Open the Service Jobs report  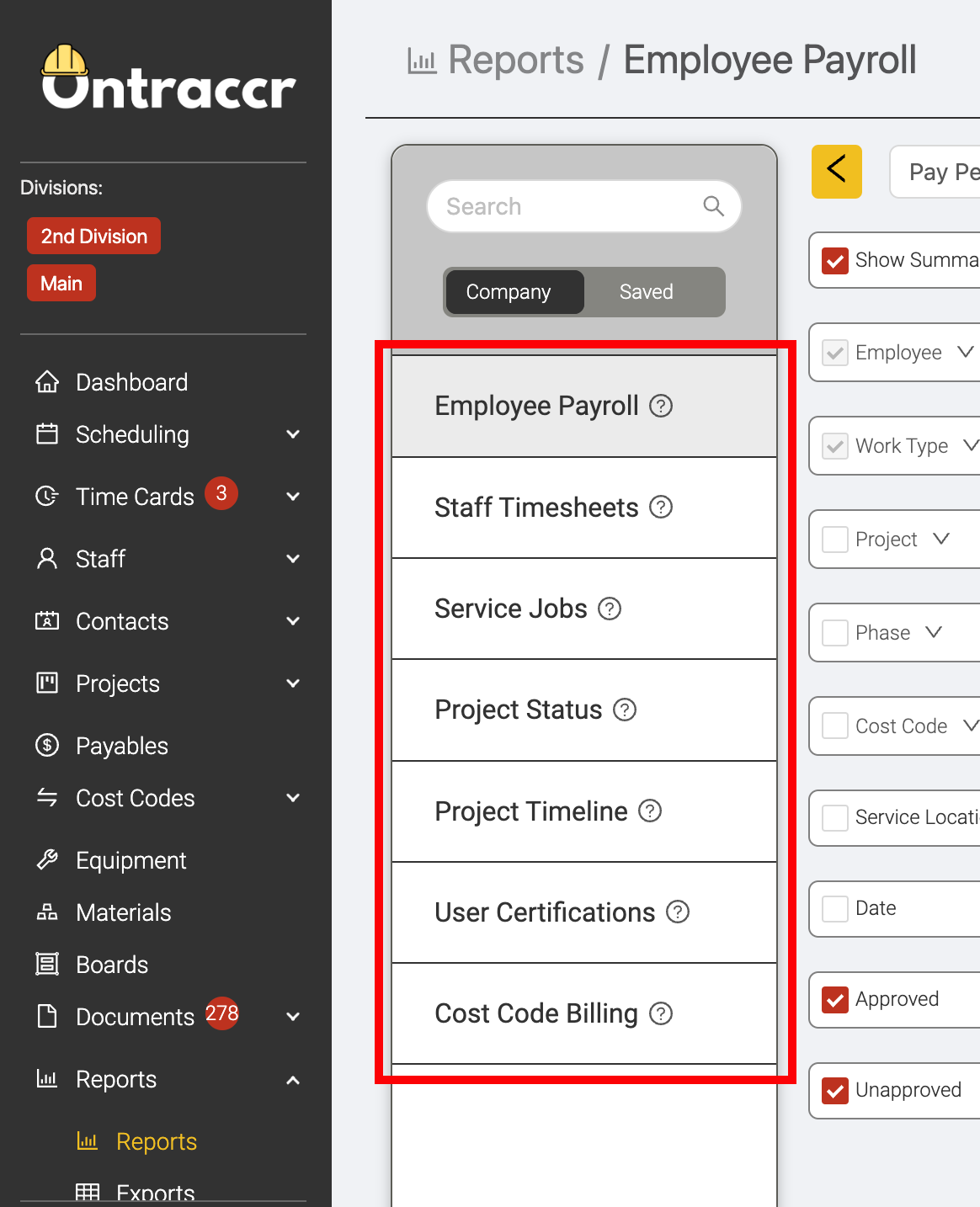[584, 609]
